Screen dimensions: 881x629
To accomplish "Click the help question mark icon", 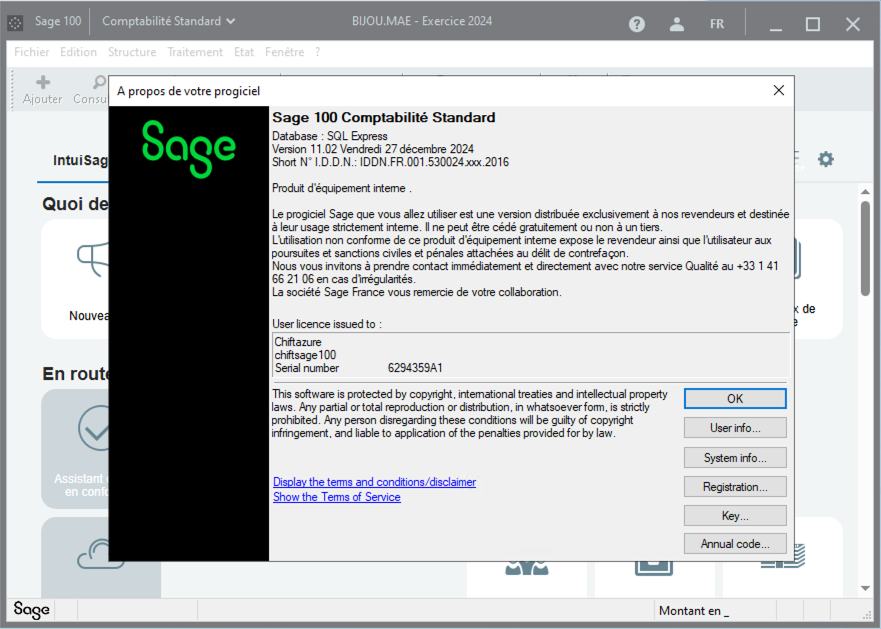I will 637,24.
